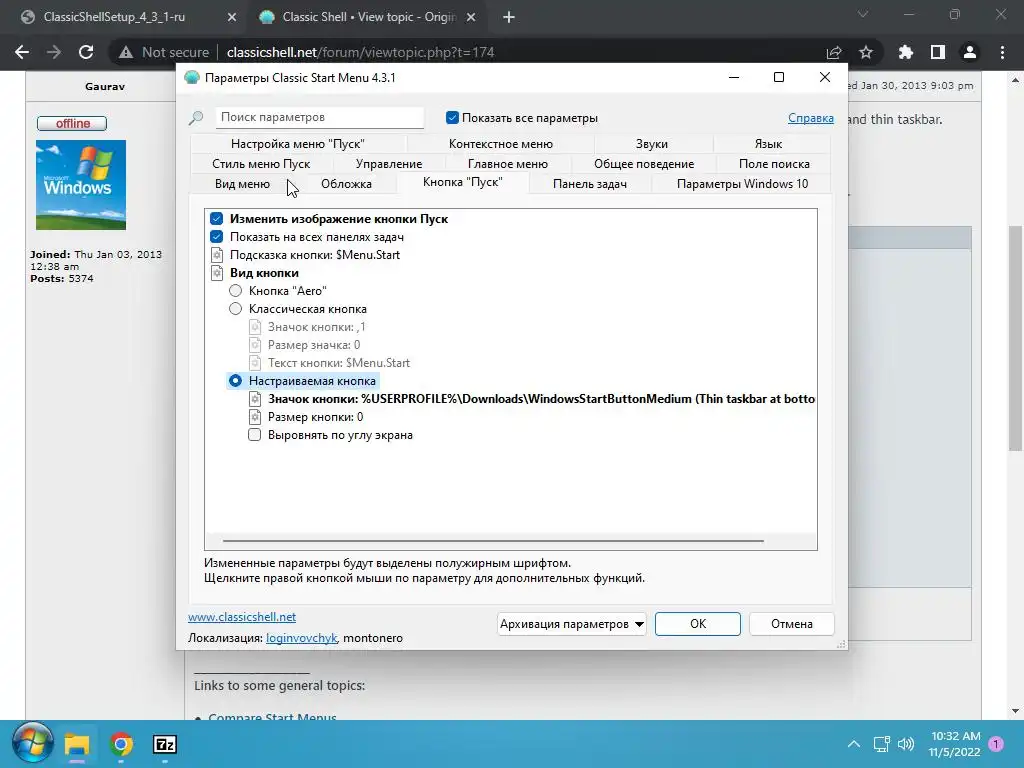The width and height of the screenshot is (1024, 768).
Task: Open the Chrome extensions puzzle icon
Action: pos(906,52)
